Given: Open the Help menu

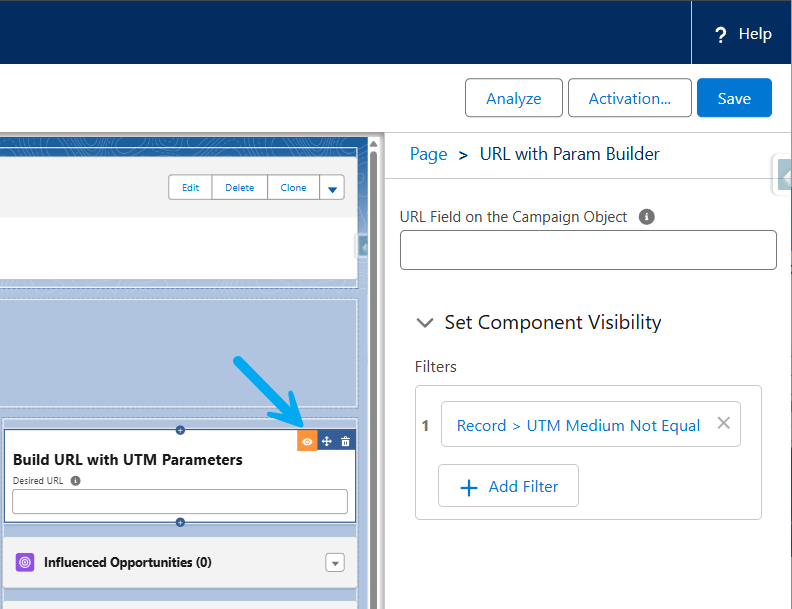Looking at the screenshot, I should [742, 34].
